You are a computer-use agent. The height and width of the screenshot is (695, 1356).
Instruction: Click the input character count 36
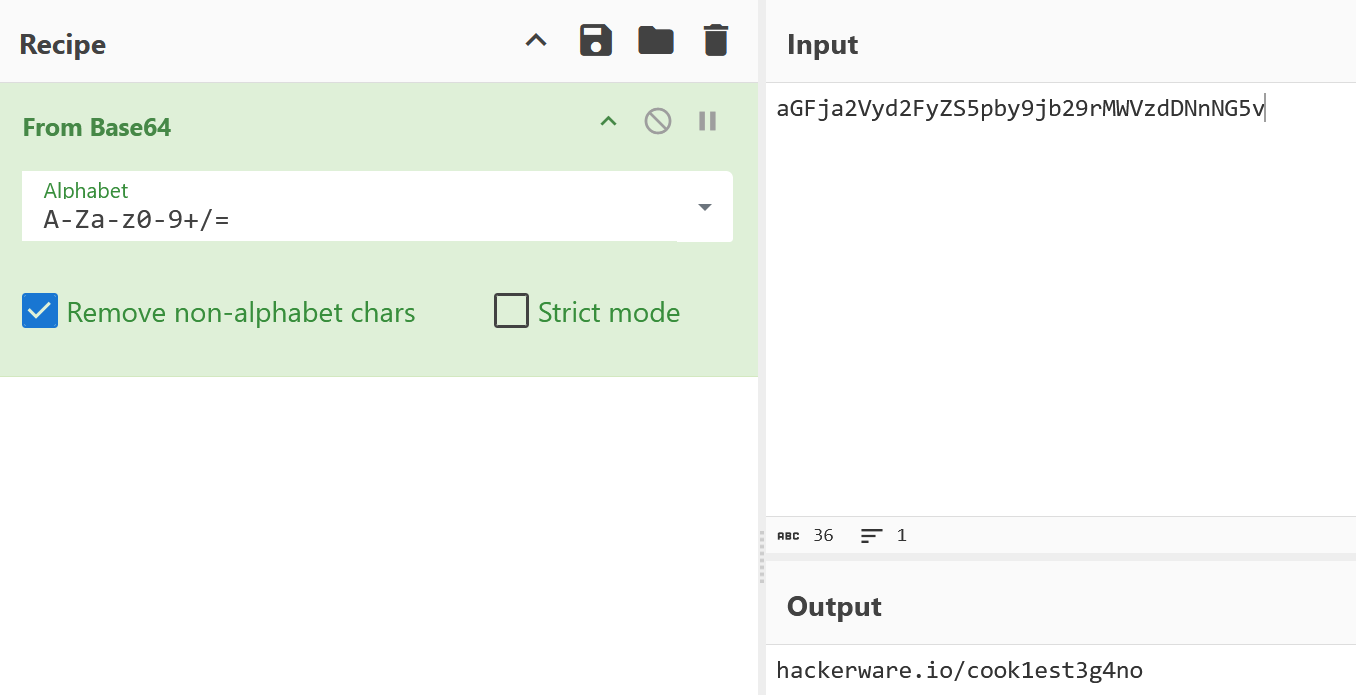(x=823, y=535)
